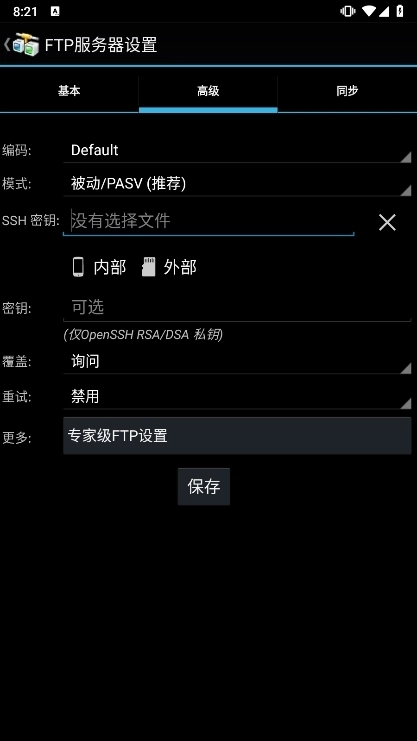This screenshot has height=741, width=417.
Task: Select the 高级 tab
Action: (208, 91)
